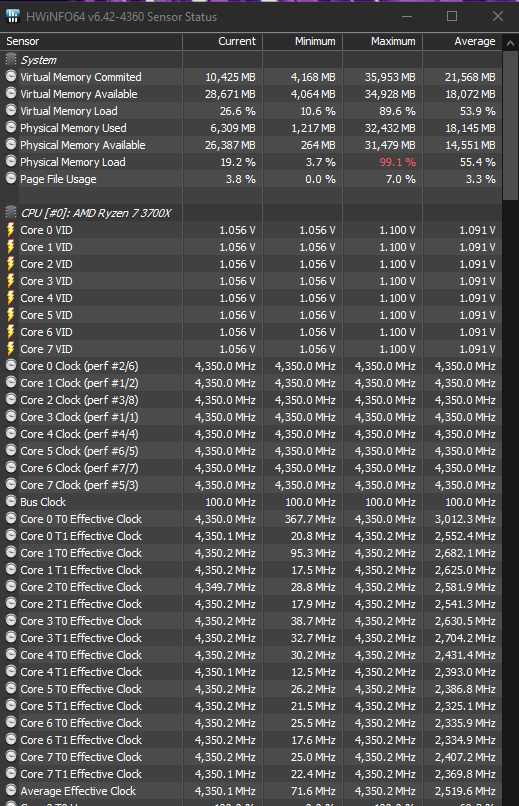Screen dimensions: 519x806
Task: Click the HWiNFO64 app icon in title bar
Action: (13, 16)
